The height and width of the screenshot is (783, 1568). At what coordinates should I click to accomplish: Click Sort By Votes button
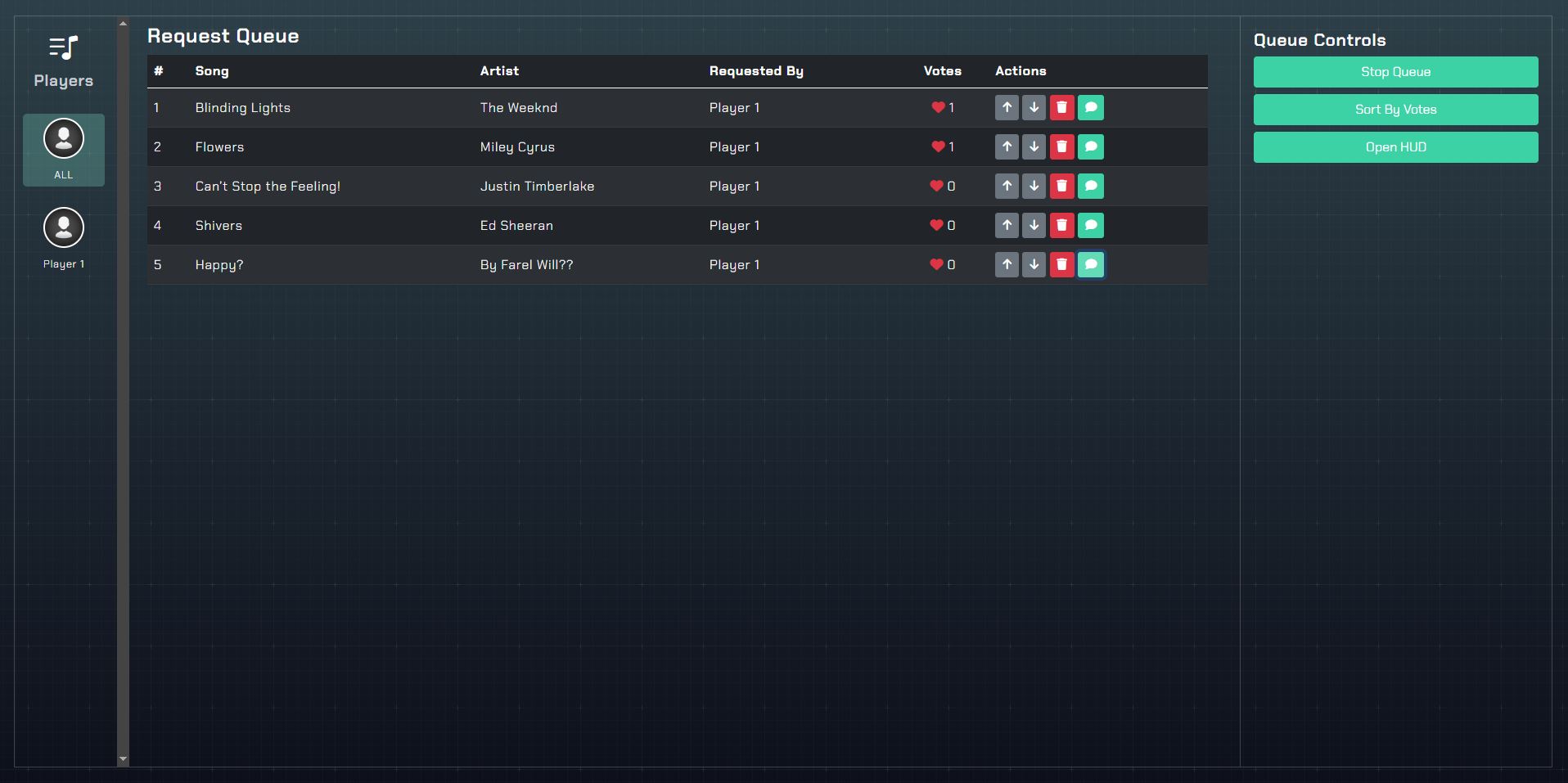pyautogui.click(x=1395, y=110)
